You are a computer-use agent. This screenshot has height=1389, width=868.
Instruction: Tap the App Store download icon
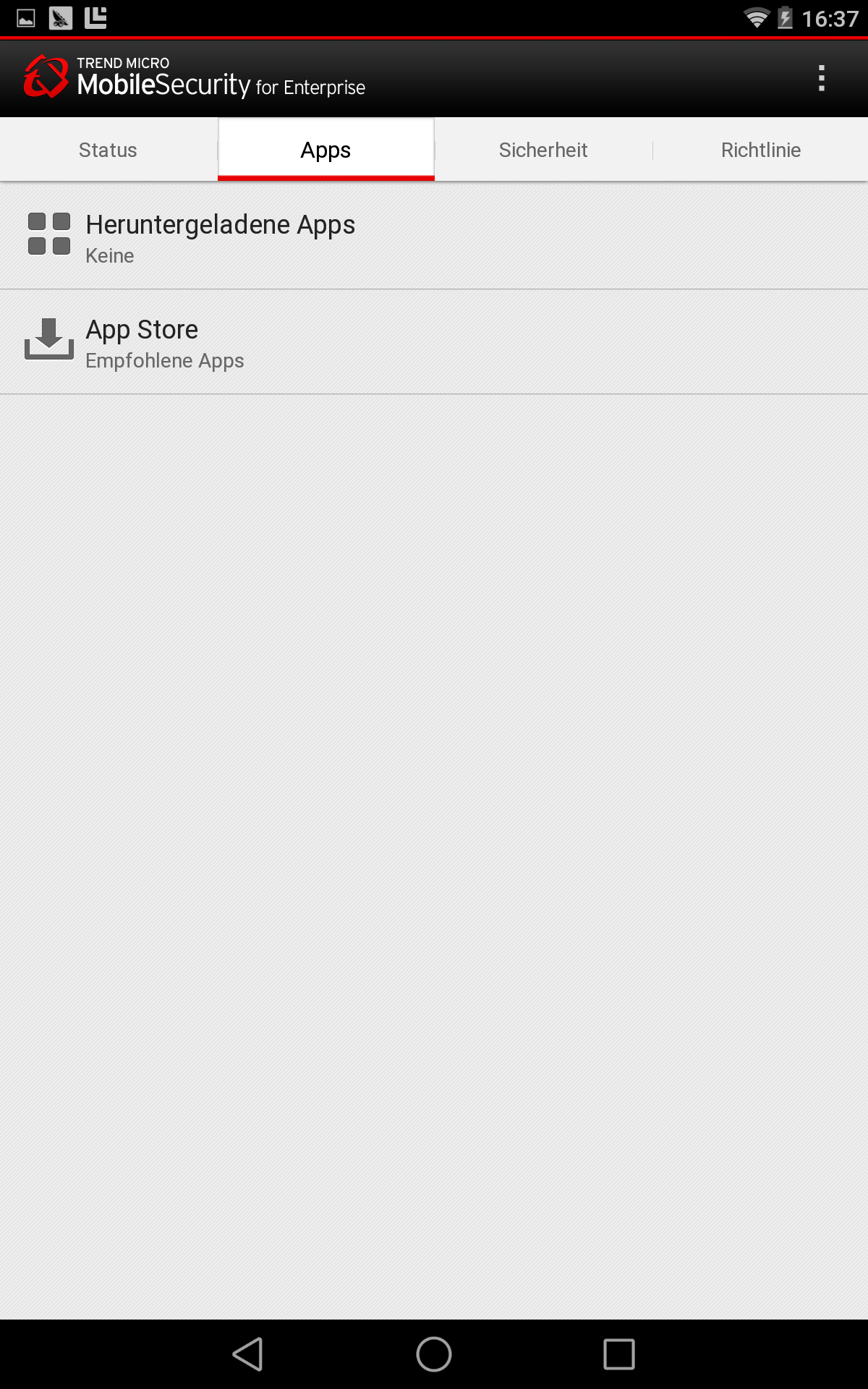49,339
